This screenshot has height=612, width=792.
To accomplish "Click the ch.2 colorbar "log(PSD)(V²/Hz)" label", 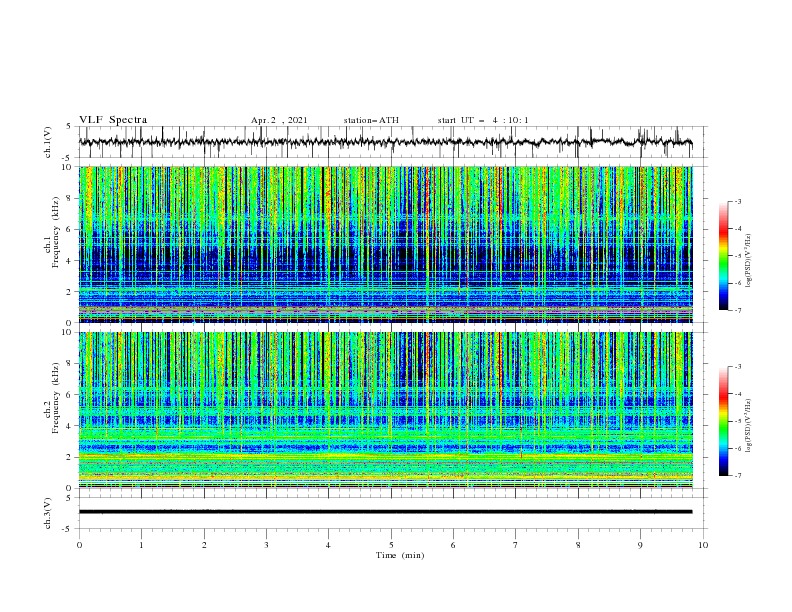I will point(749,425).
